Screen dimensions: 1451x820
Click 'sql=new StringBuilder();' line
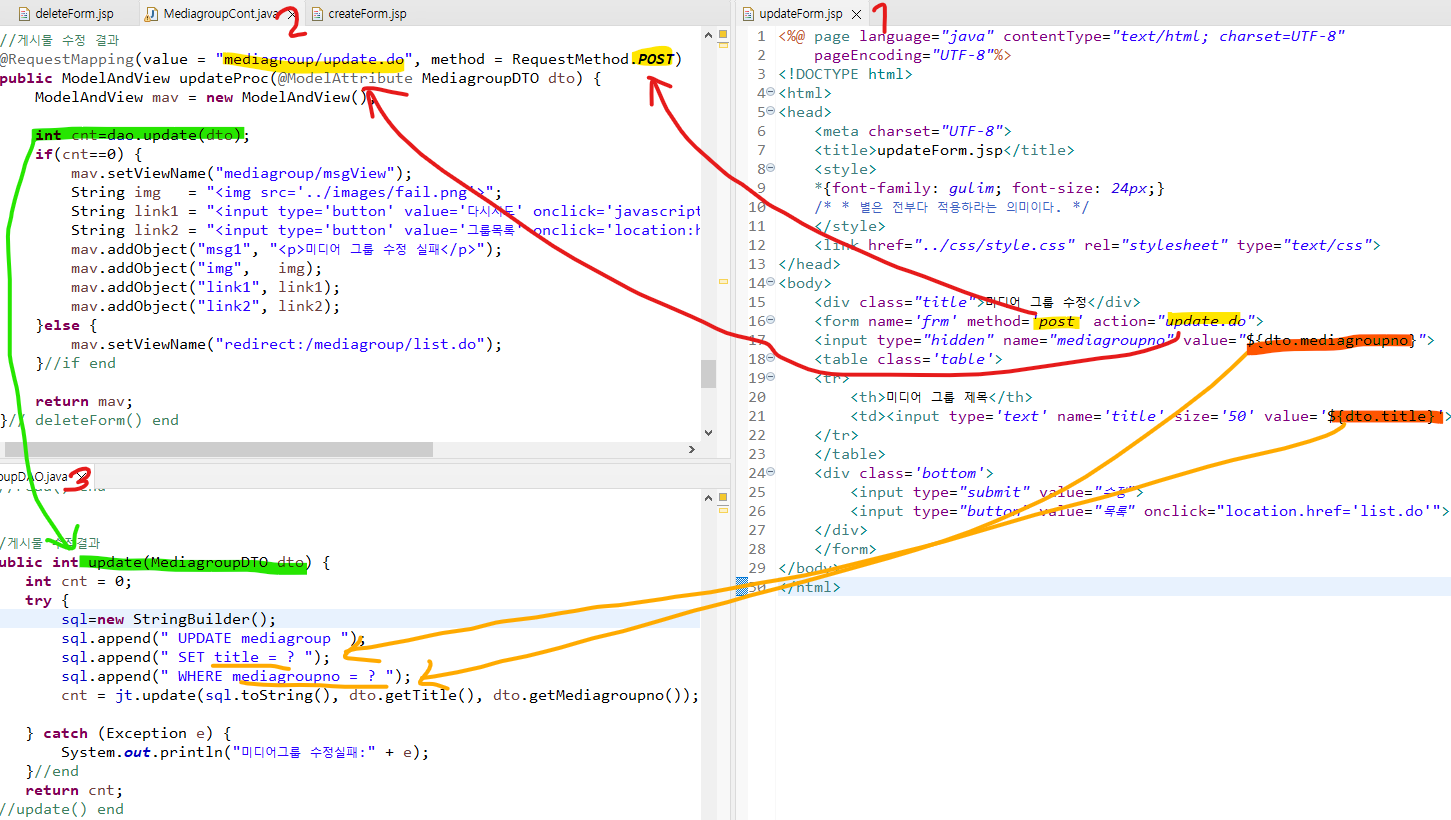pos(168,619)
